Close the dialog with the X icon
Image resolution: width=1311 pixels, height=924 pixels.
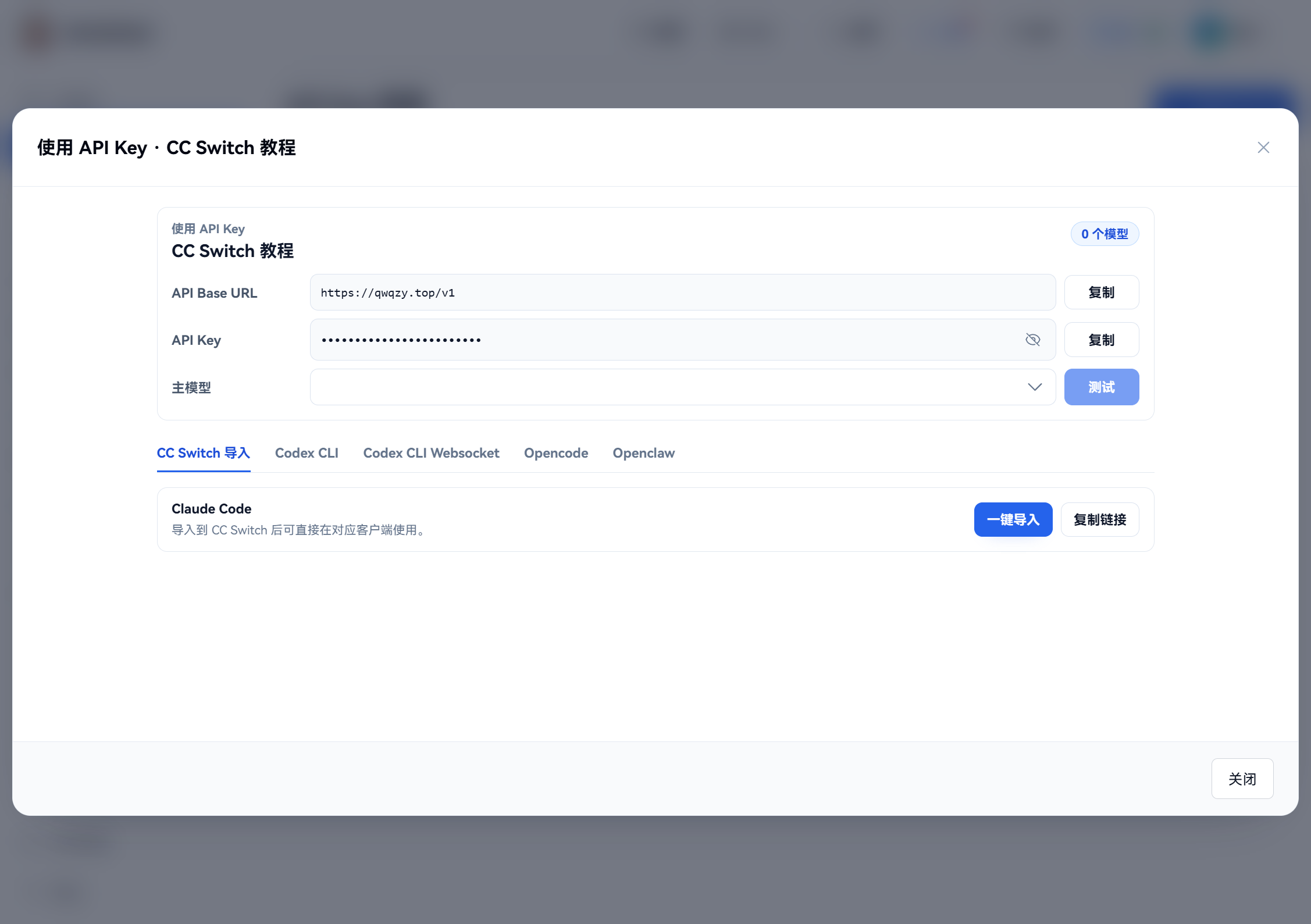(x=1263, y=148)
